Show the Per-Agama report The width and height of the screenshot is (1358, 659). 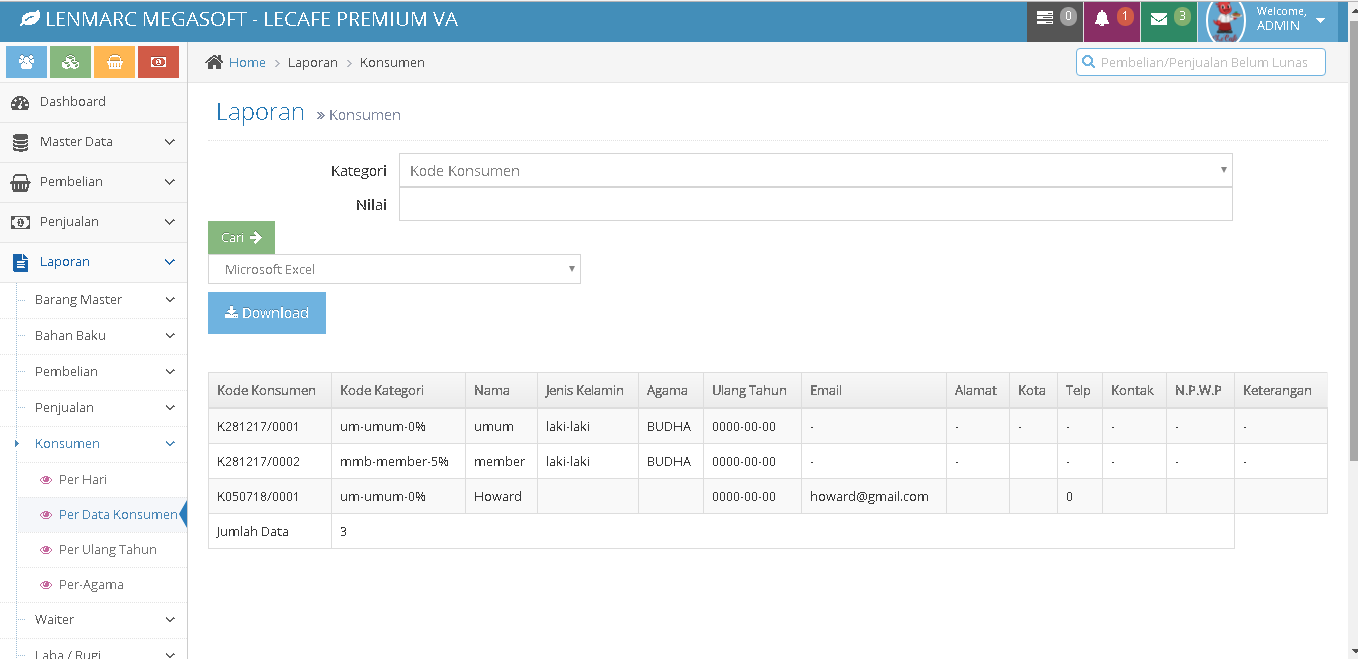[x=90, y=585]
